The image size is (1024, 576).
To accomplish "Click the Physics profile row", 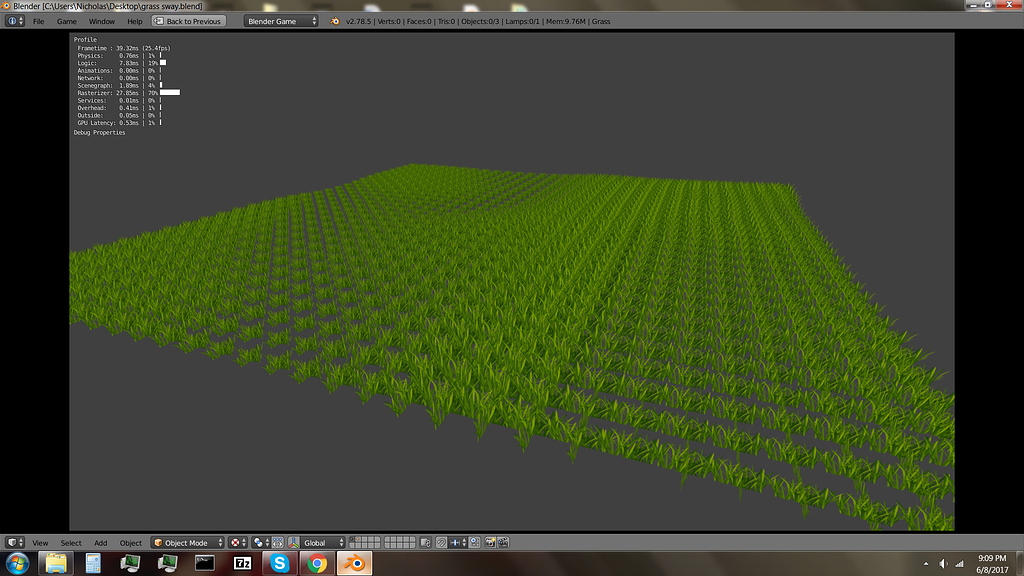I will tap(119, 56).
